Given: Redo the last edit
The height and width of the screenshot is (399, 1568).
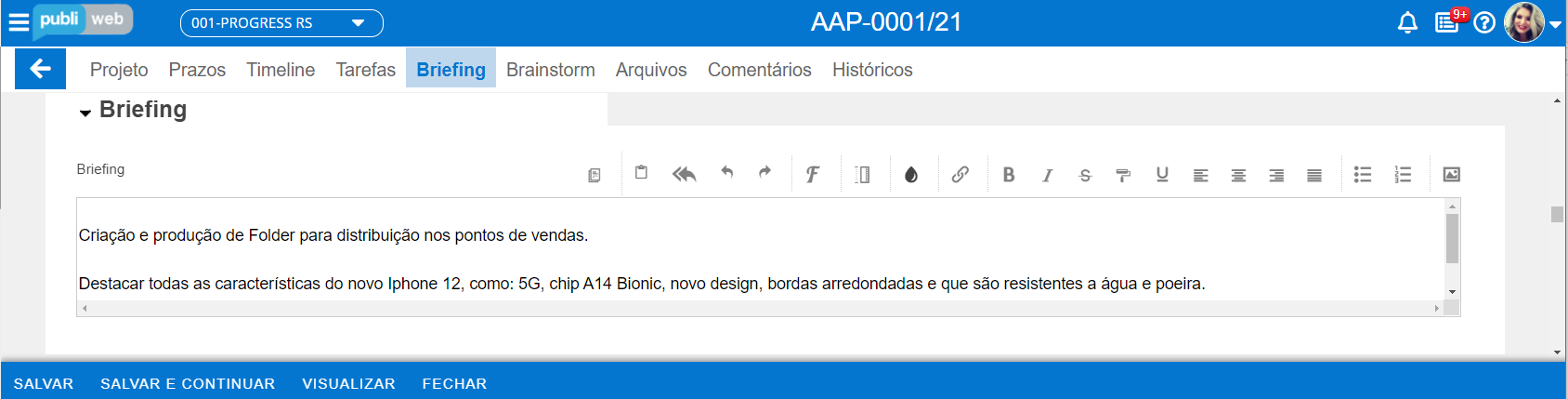Looking at the screenshot, I should tap(764, 172).
